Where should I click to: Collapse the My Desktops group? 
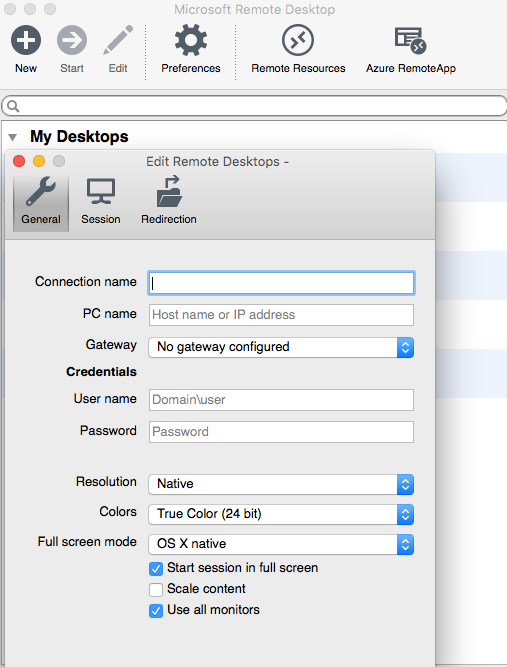pos(12,137)
